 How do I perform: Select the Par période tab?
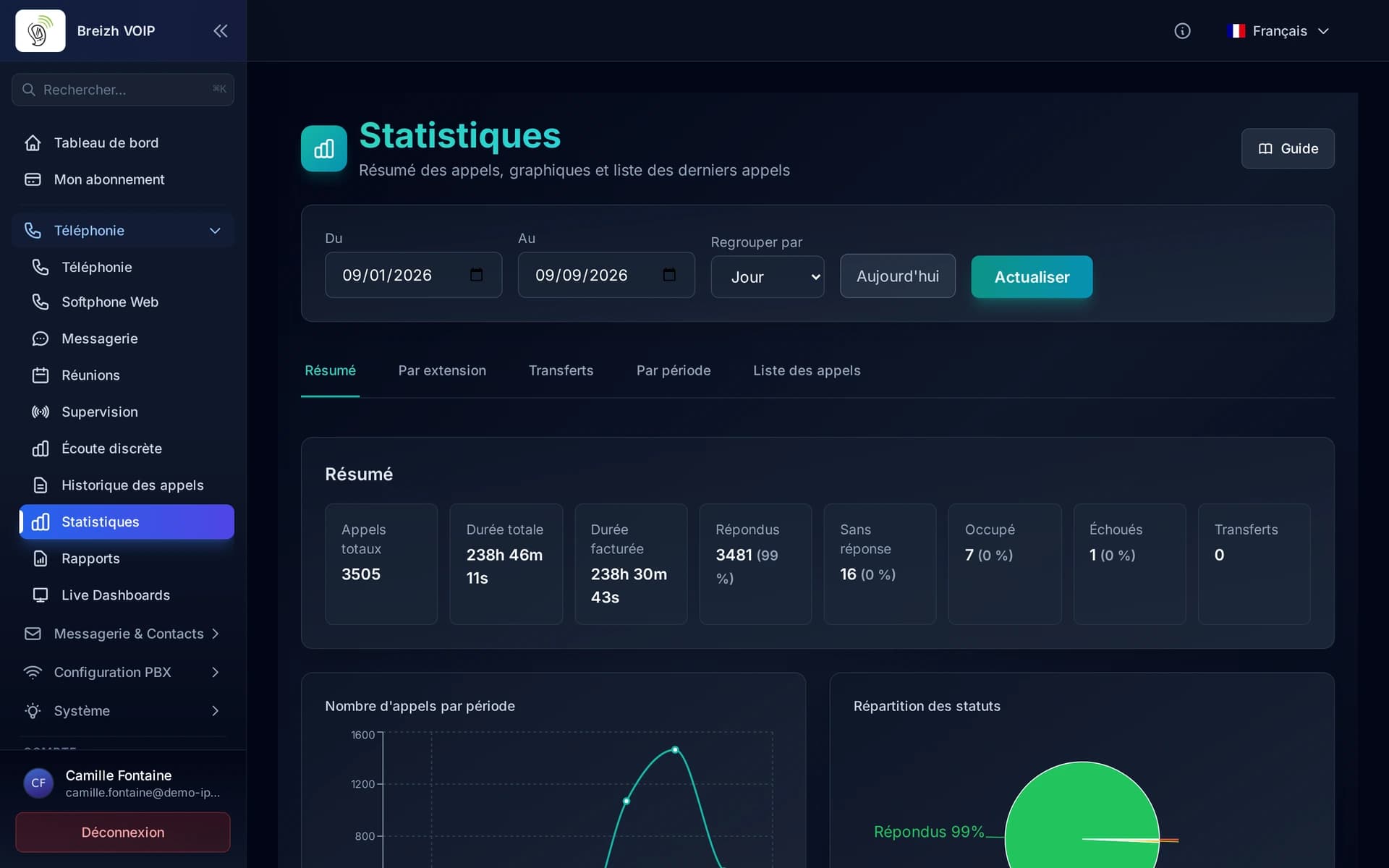(x=674, y=370)
